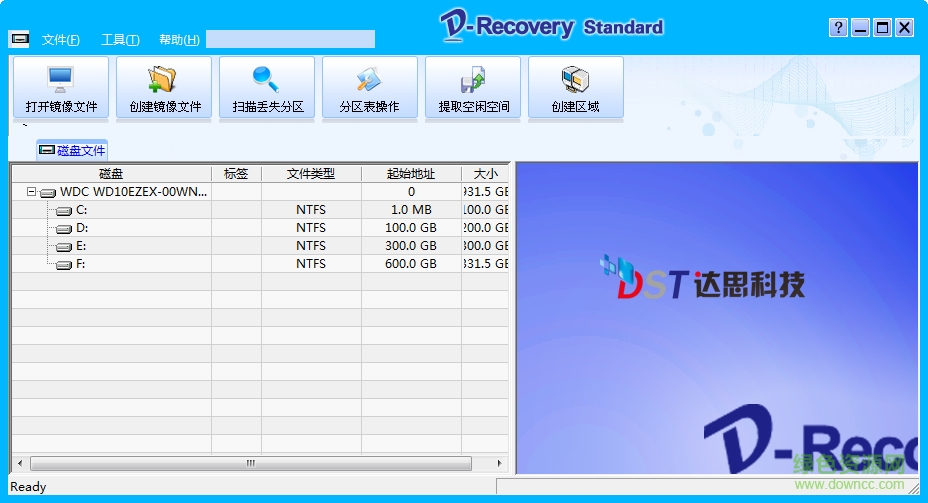Choose the F: partition entry
This screenshot has height=503, width=928.
[x=82, y=264]
